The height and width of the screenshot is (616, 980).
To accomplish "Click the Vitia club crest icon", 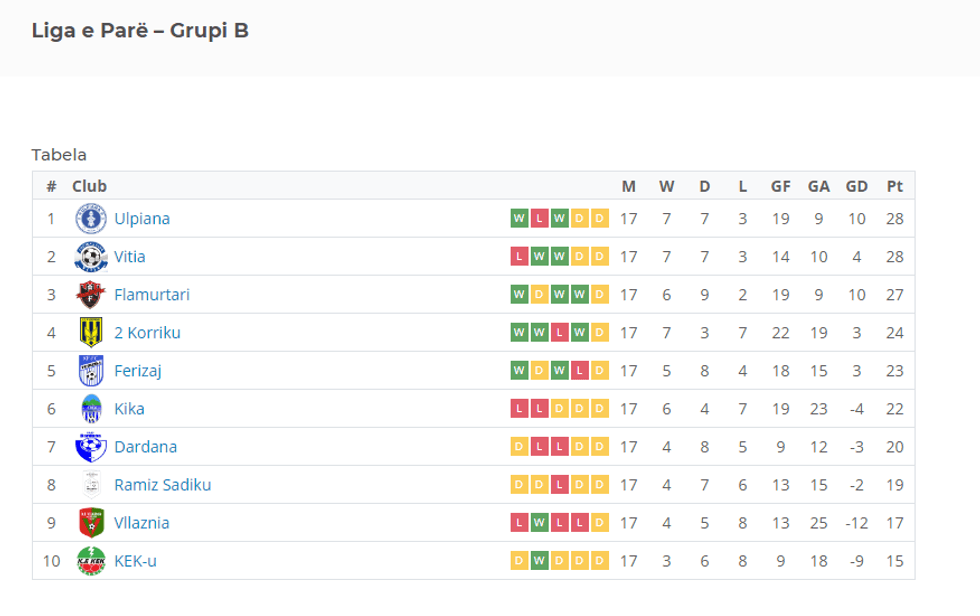I will (91, 256).
